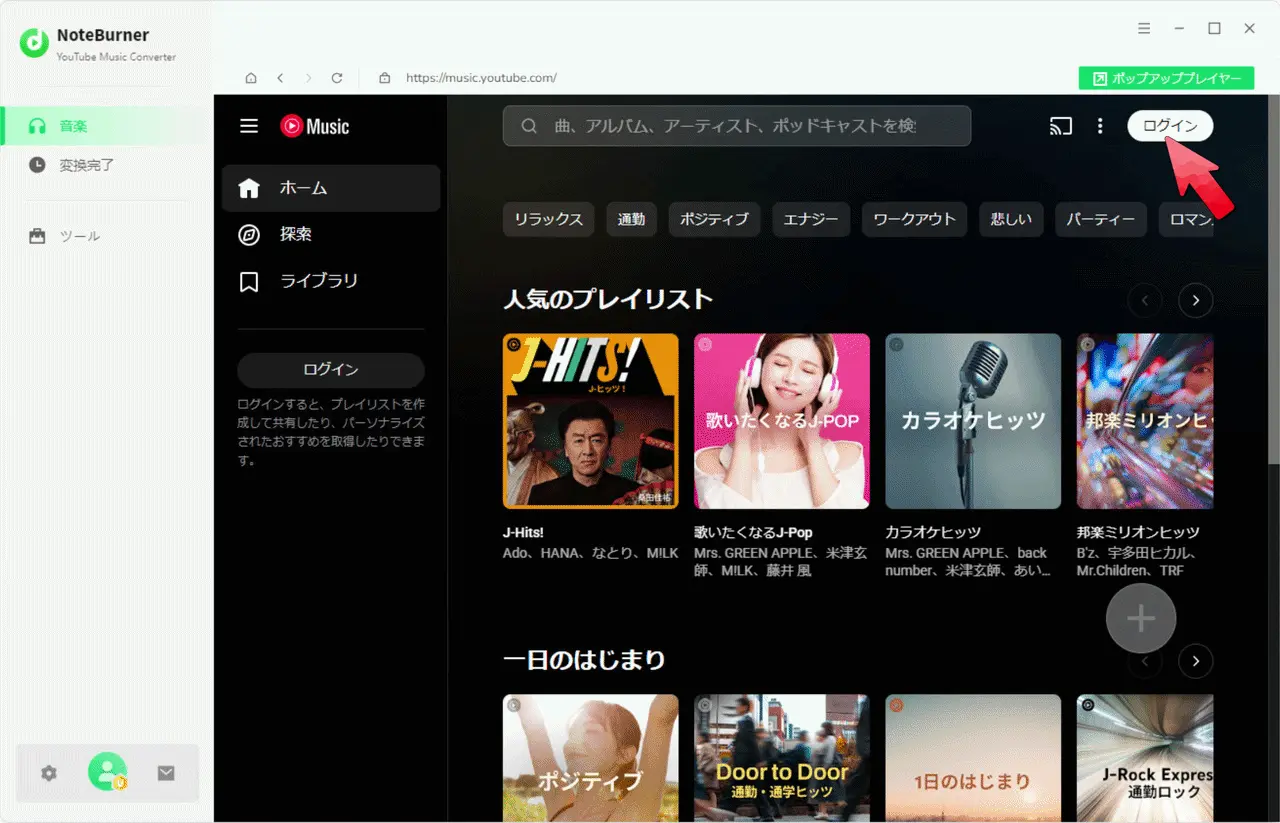Navigate back with the left arrow

pos(281,78)
